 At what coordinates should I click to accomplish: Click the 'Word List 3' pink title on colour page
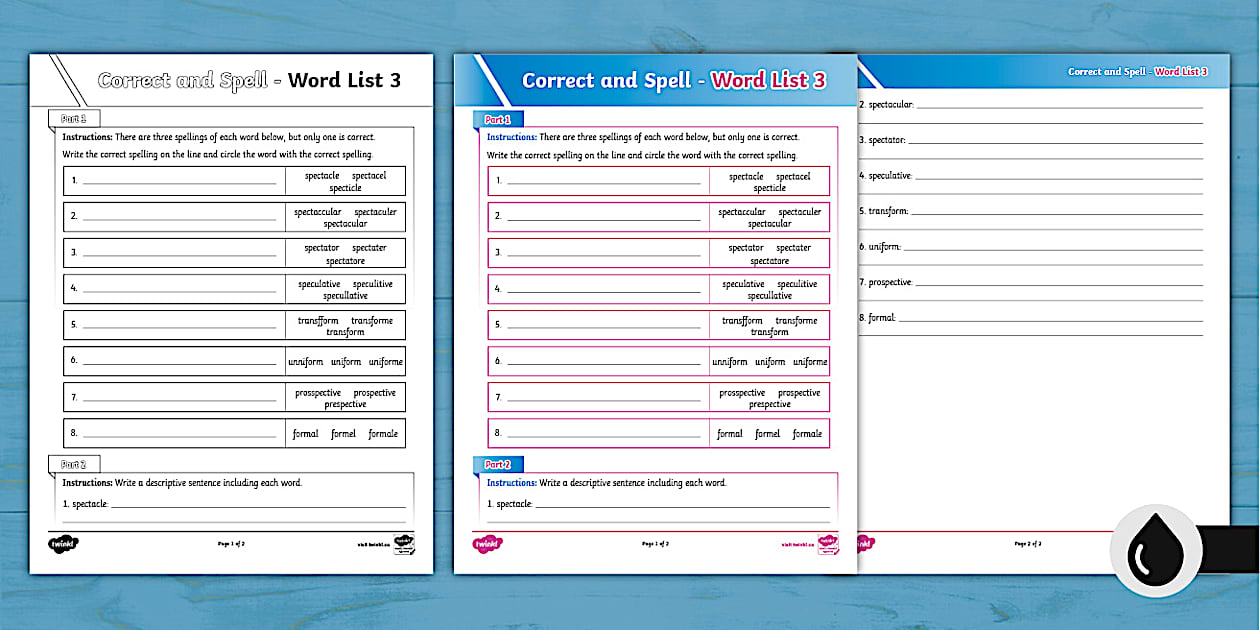[768, 81]
